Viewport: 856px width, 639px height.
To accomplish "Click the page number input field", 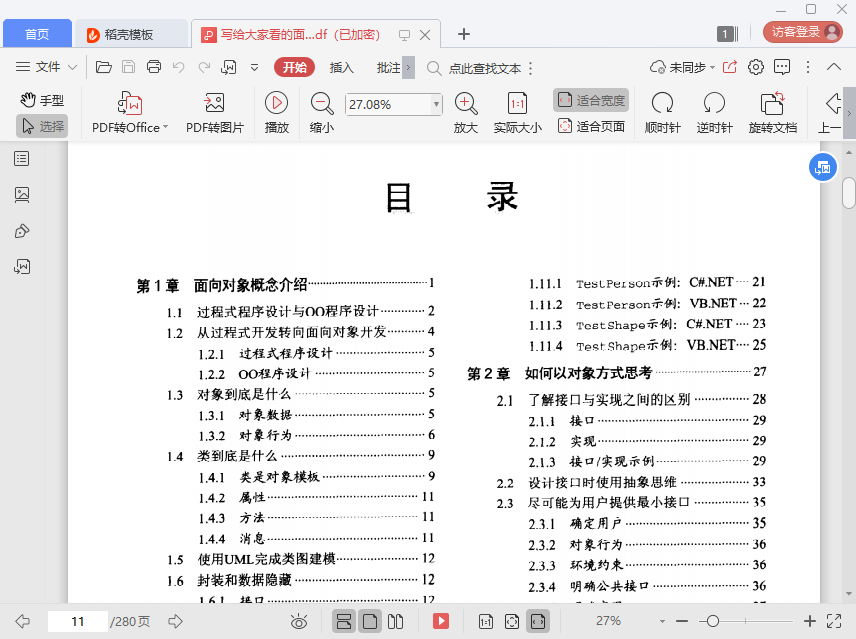I will pos(77,621).
